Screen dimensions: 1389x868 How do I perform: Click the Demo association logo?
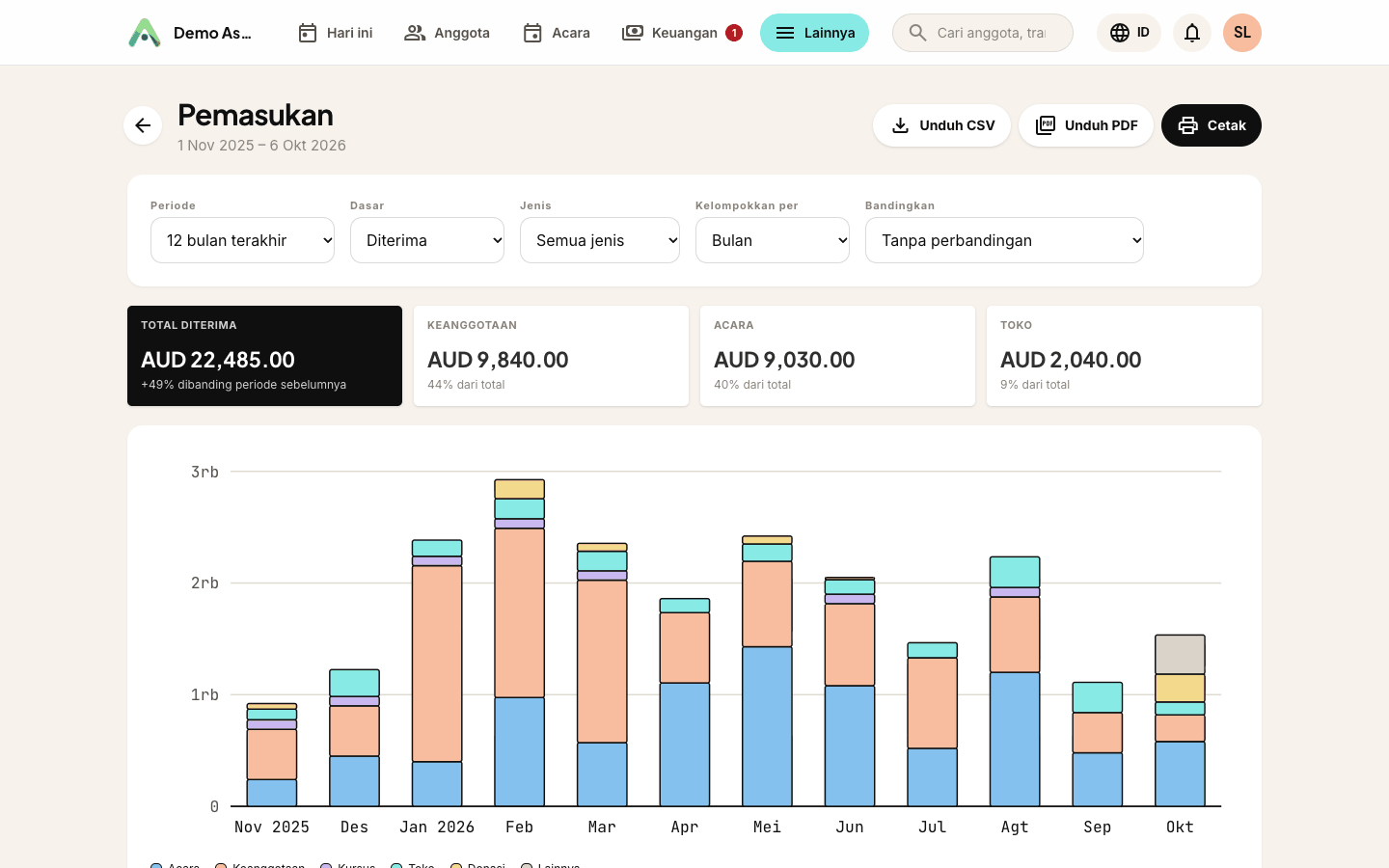145,33
